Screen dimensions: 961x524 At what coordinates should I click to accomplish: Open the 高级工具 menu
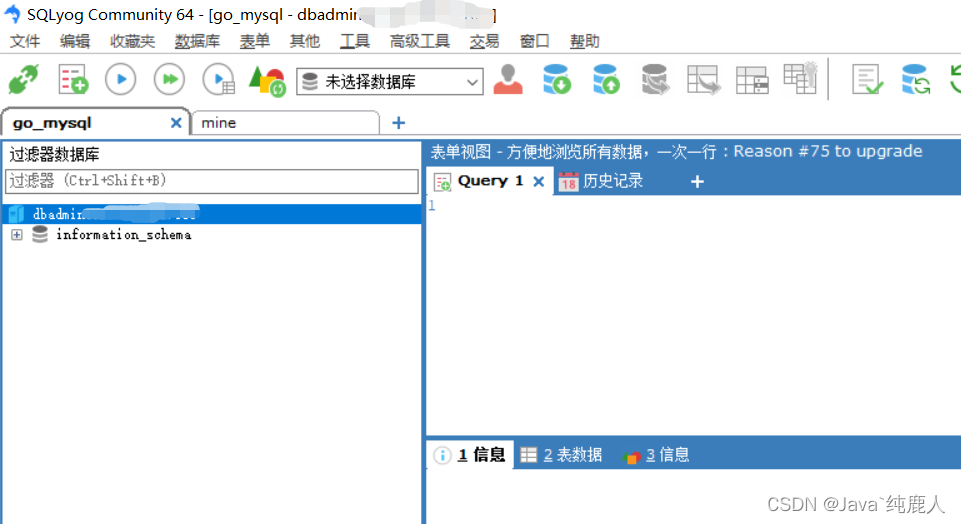[x=420, y=41]
